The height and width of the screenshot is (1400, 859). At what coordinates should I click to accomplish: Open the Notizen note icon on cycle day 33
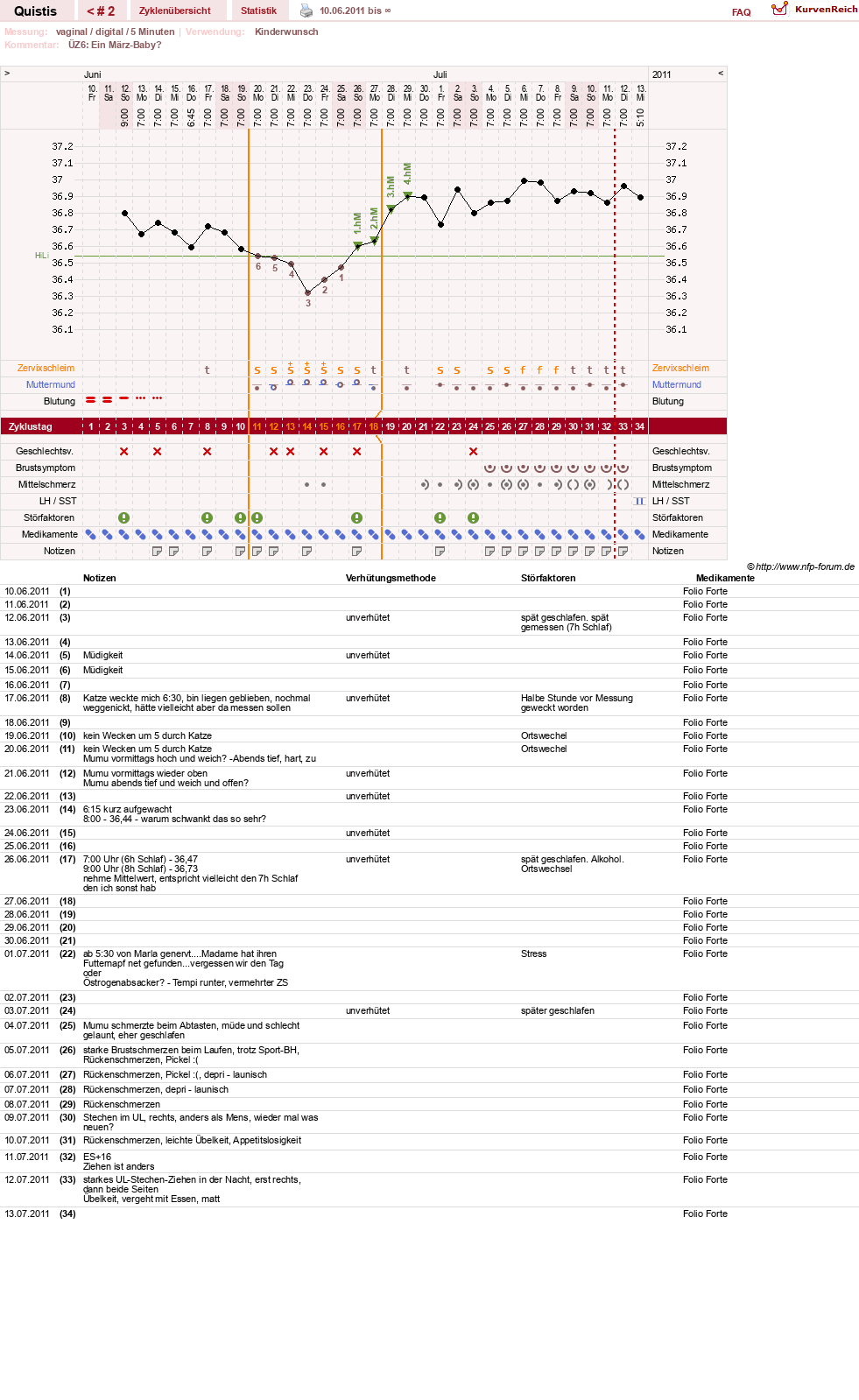tap(623, 552)
